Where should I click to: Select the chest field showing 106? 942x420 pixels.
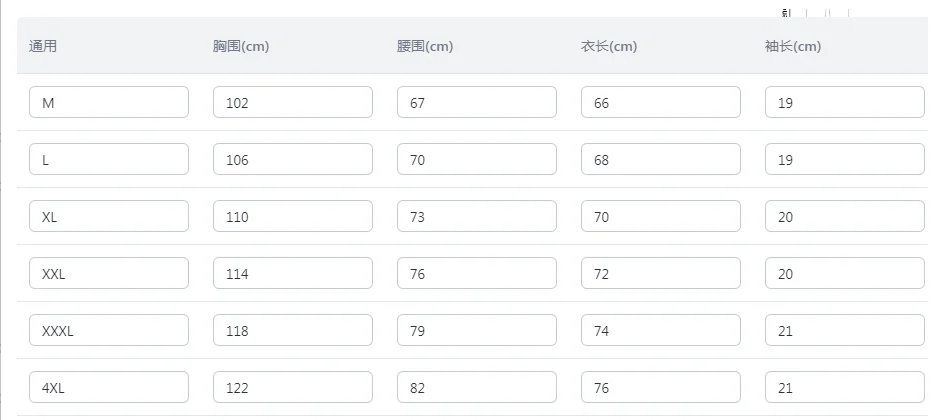(293, 159)
